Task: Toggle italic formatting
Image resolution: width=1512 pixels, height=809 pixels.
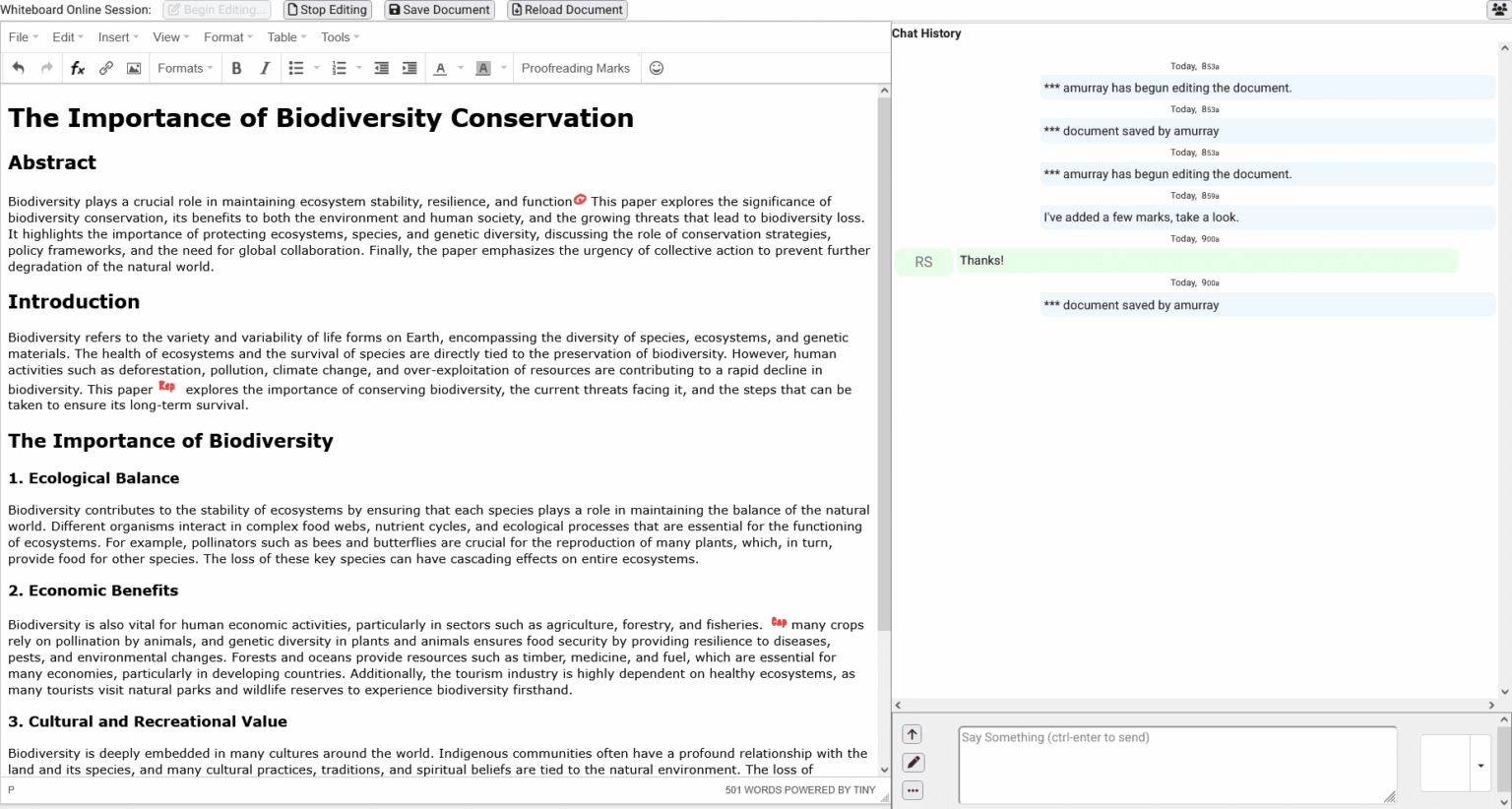Action: click(x=265, y=68)
